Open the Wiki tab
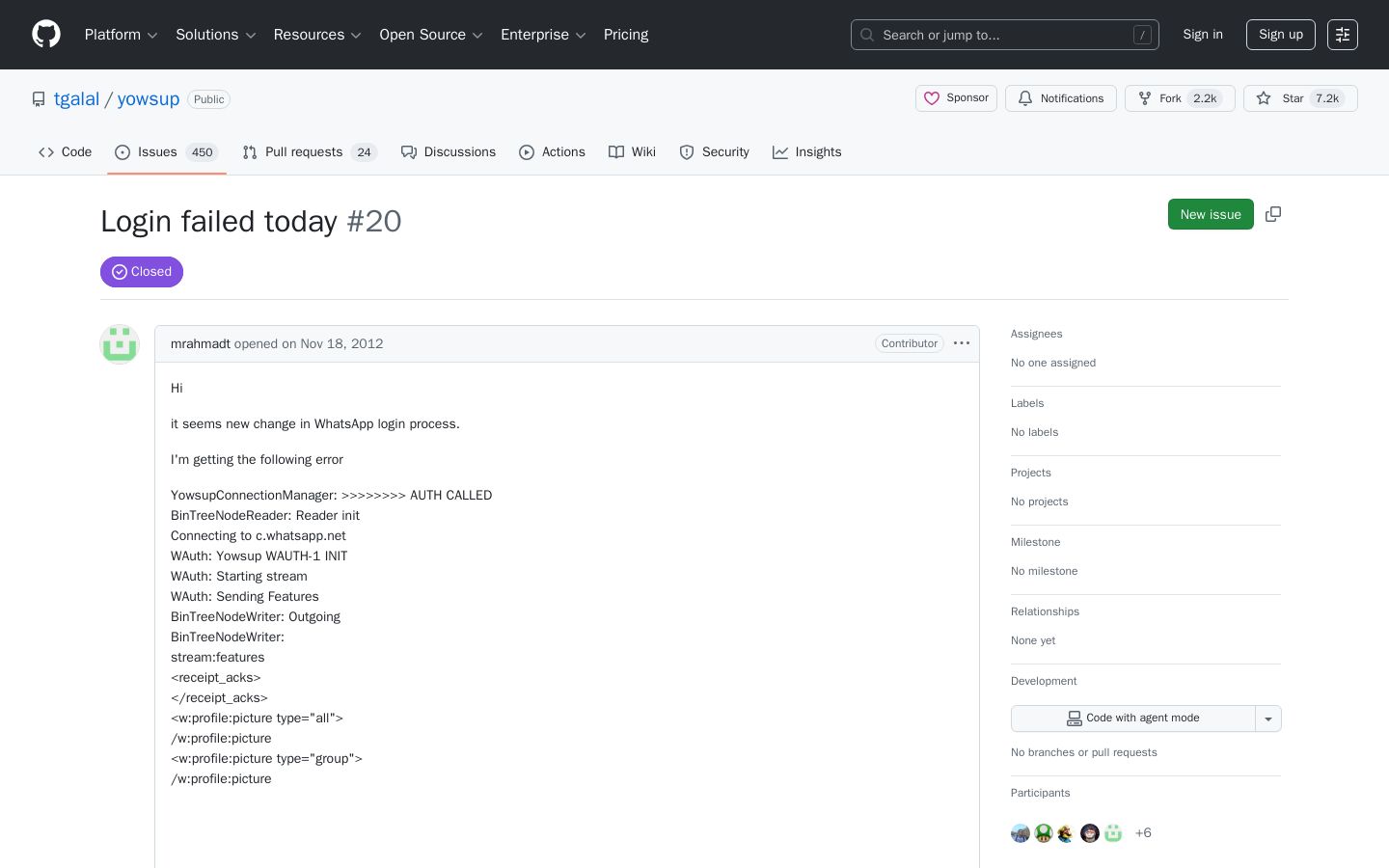Image resolution: width=1389 pixels, height=868 pixels. coord(633,152)
